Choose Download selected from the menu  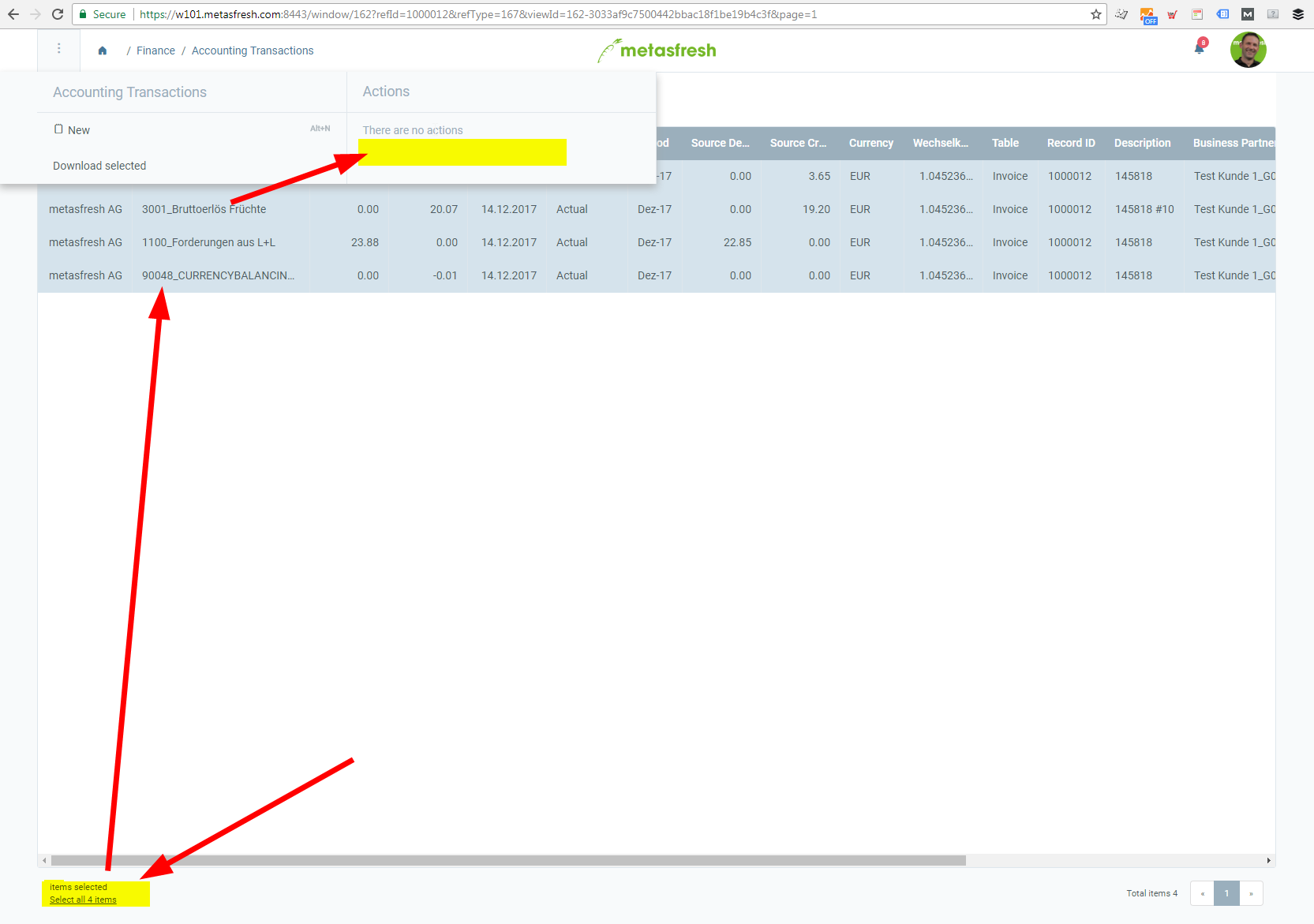coord(99,166)
